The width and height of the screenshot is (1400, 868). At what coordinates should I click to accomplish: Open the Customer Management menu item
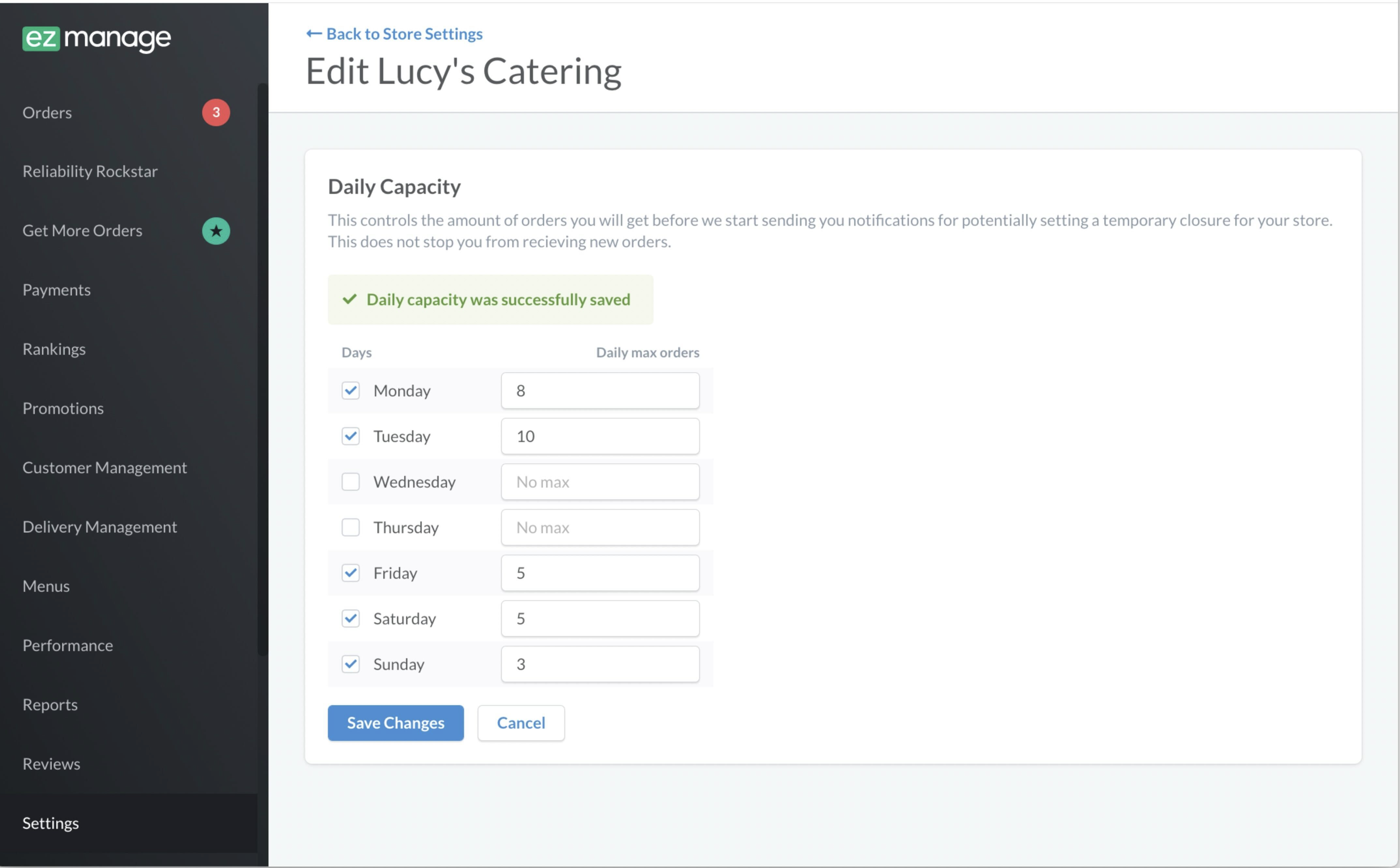104,467
